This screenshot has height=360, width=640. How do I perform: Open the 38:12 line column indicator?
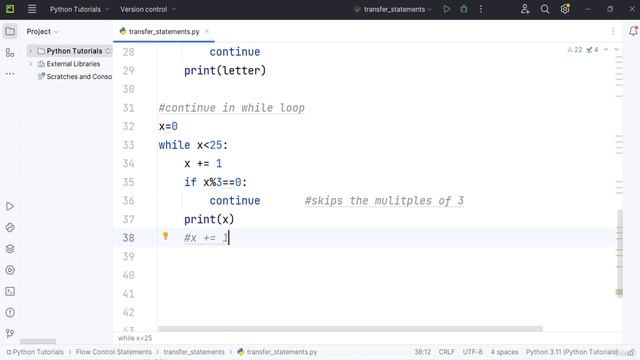(x=422, y=352)
